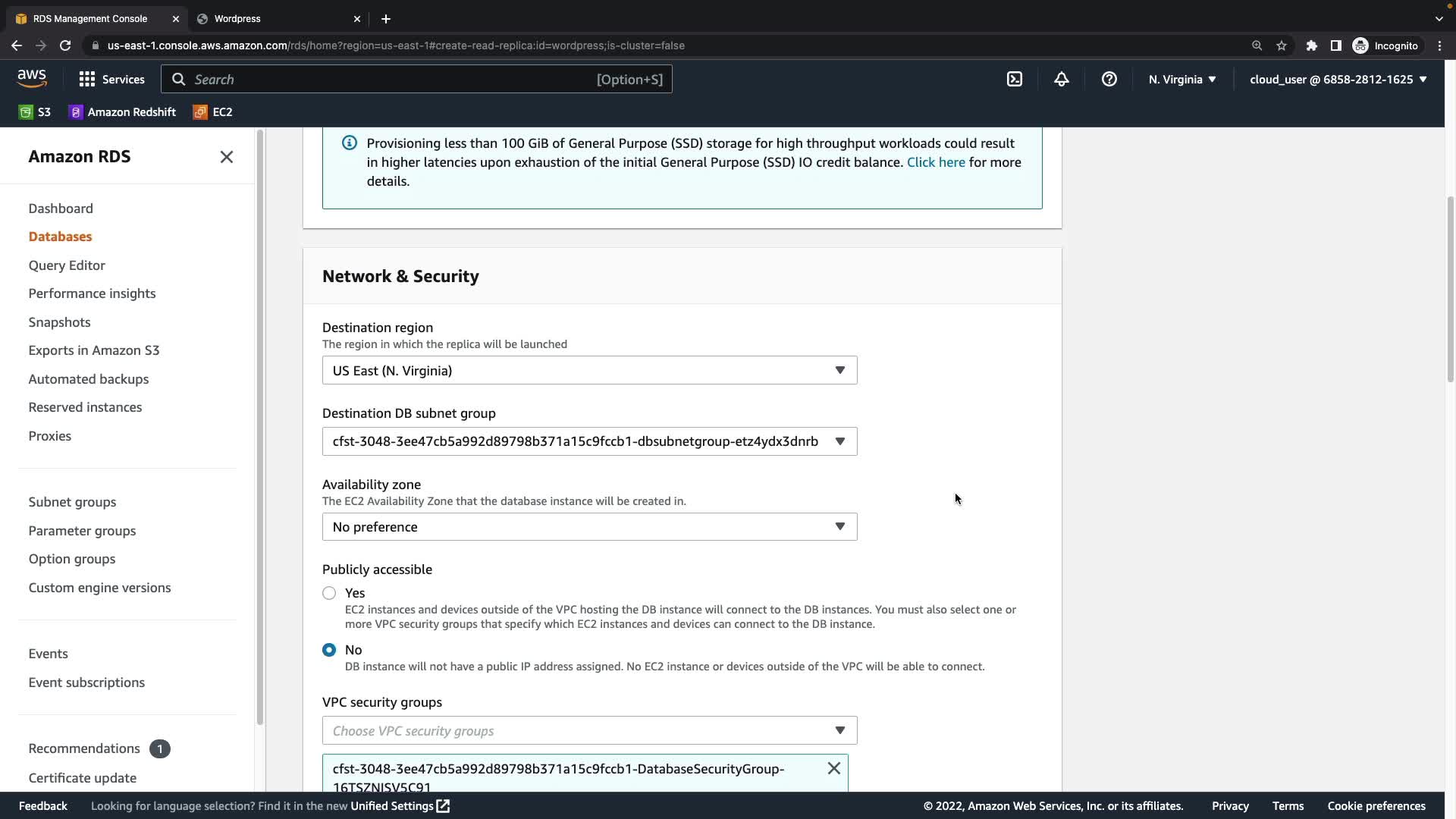Screen dimensions: 1456x819
Task: Select Yes for Publicly accessible
Action: pos(329,593)
